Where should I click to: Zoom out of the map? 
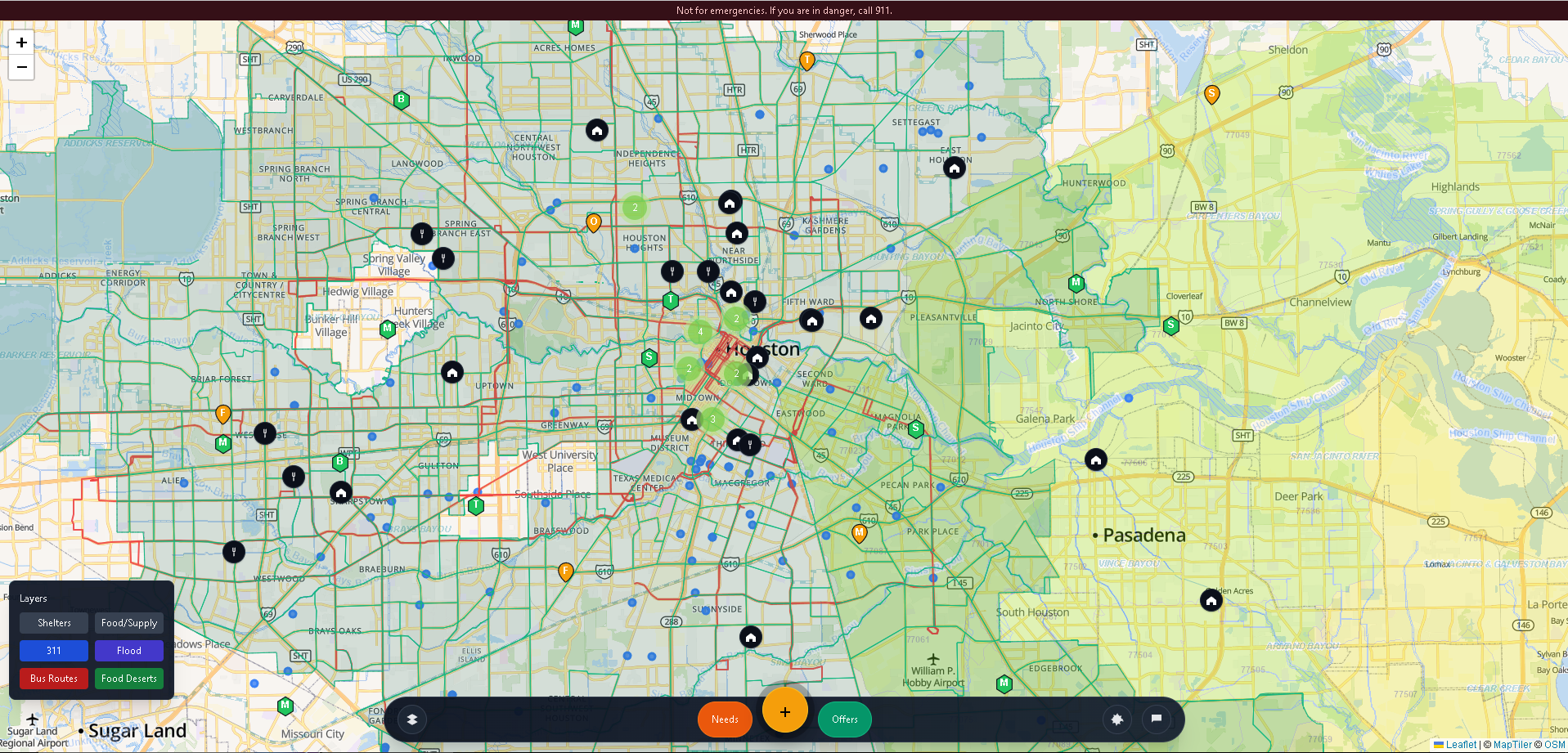pos(21,68)
